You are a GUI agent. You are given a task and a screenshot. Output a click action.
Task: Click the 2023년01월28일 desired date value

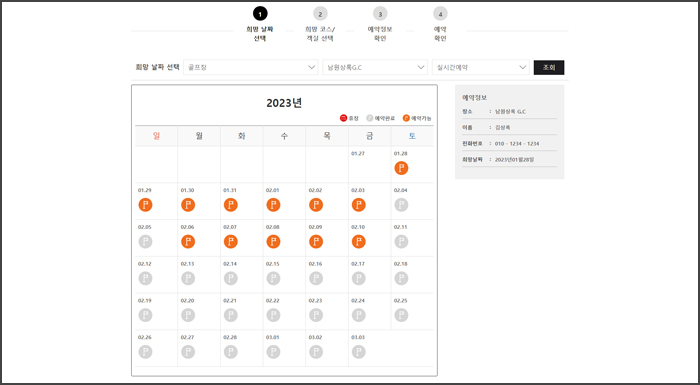(x=514, y=159)
